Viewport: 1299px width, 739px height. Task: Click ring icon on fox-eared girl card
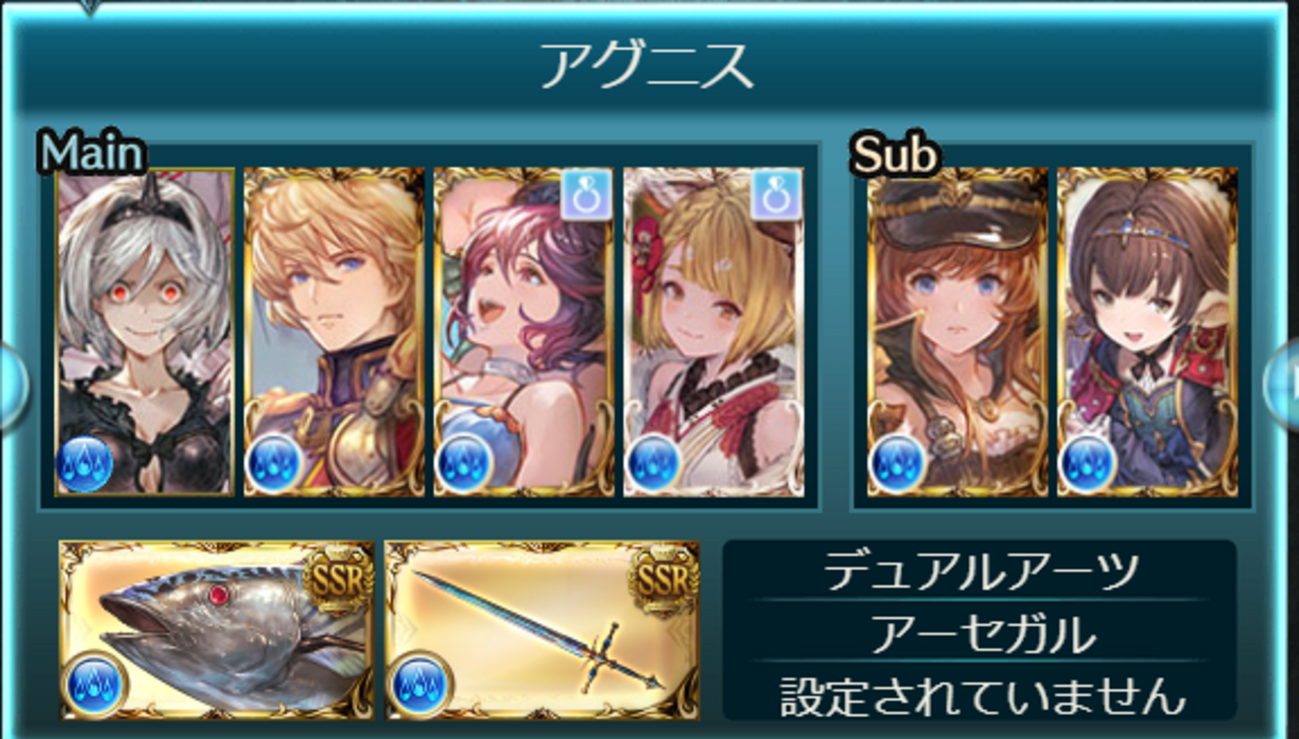coord(776,194)
